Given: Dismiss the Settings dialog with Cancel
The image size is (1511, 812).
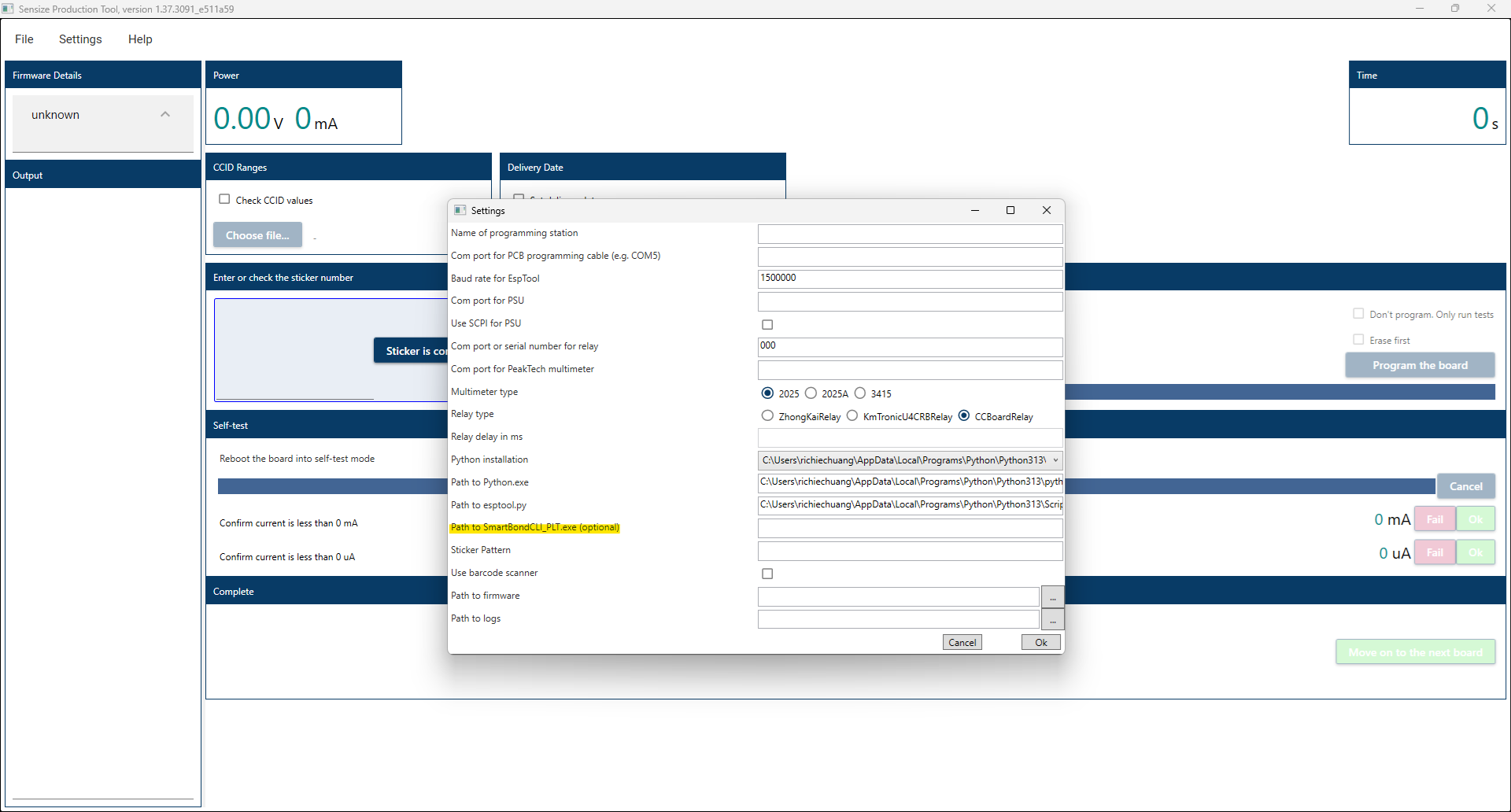Looking at the screenshot, I should [x=962, y=642].
